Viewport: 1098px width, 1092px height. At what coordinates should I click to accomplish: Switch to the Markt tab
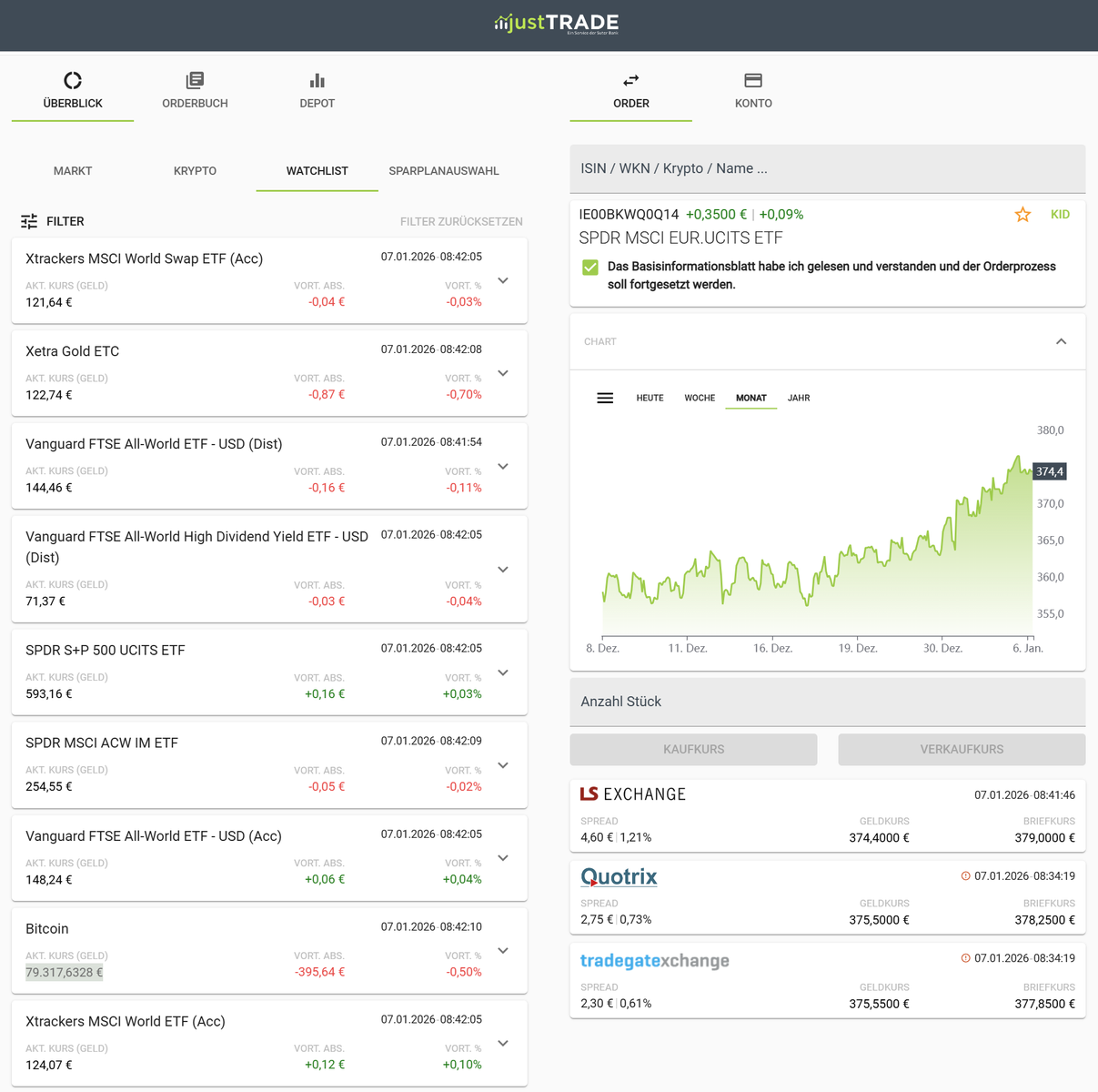(73, 171)
